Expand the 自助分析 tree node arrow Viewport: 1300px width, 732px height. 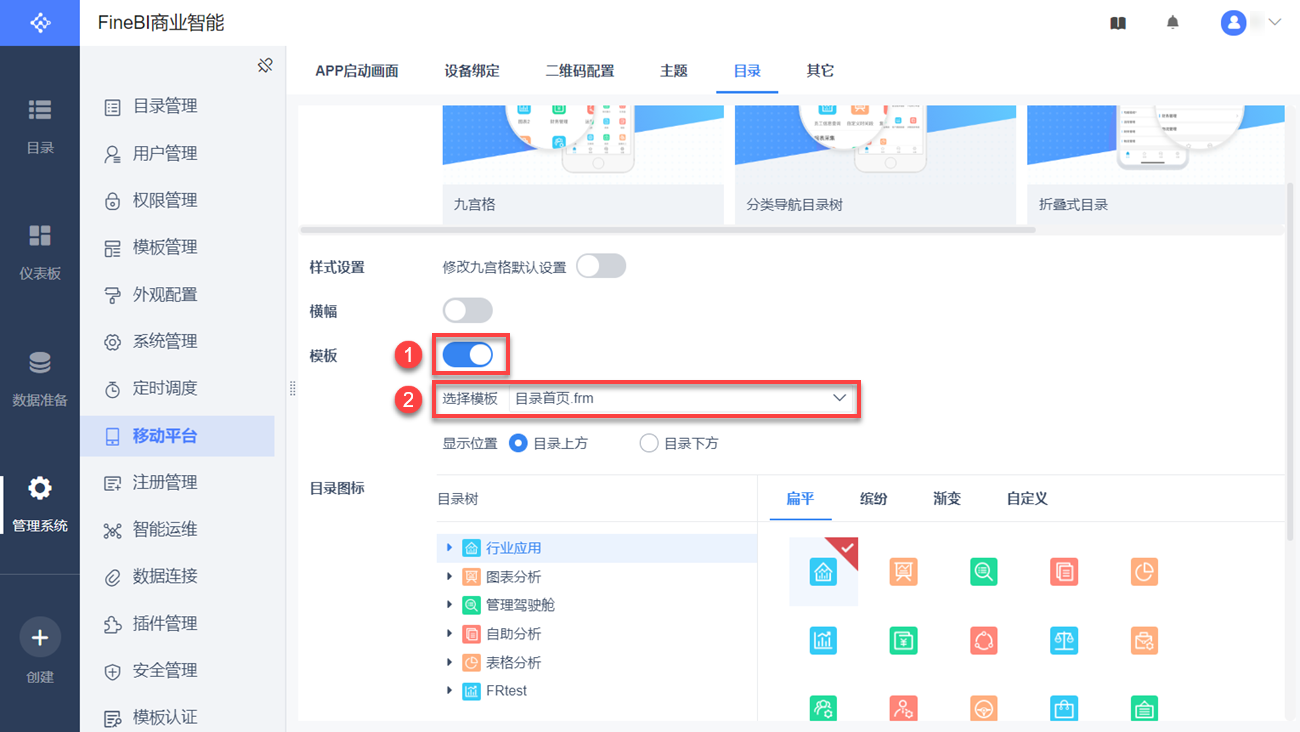click(x=450, y=633)
